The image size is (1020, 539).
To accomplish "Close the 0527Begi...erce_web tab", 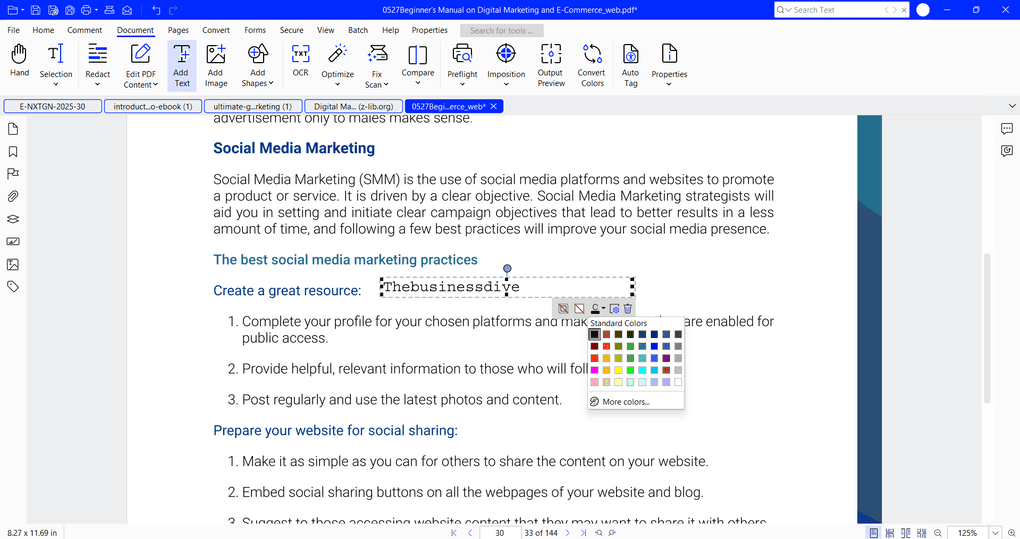I will coord(494,106).
